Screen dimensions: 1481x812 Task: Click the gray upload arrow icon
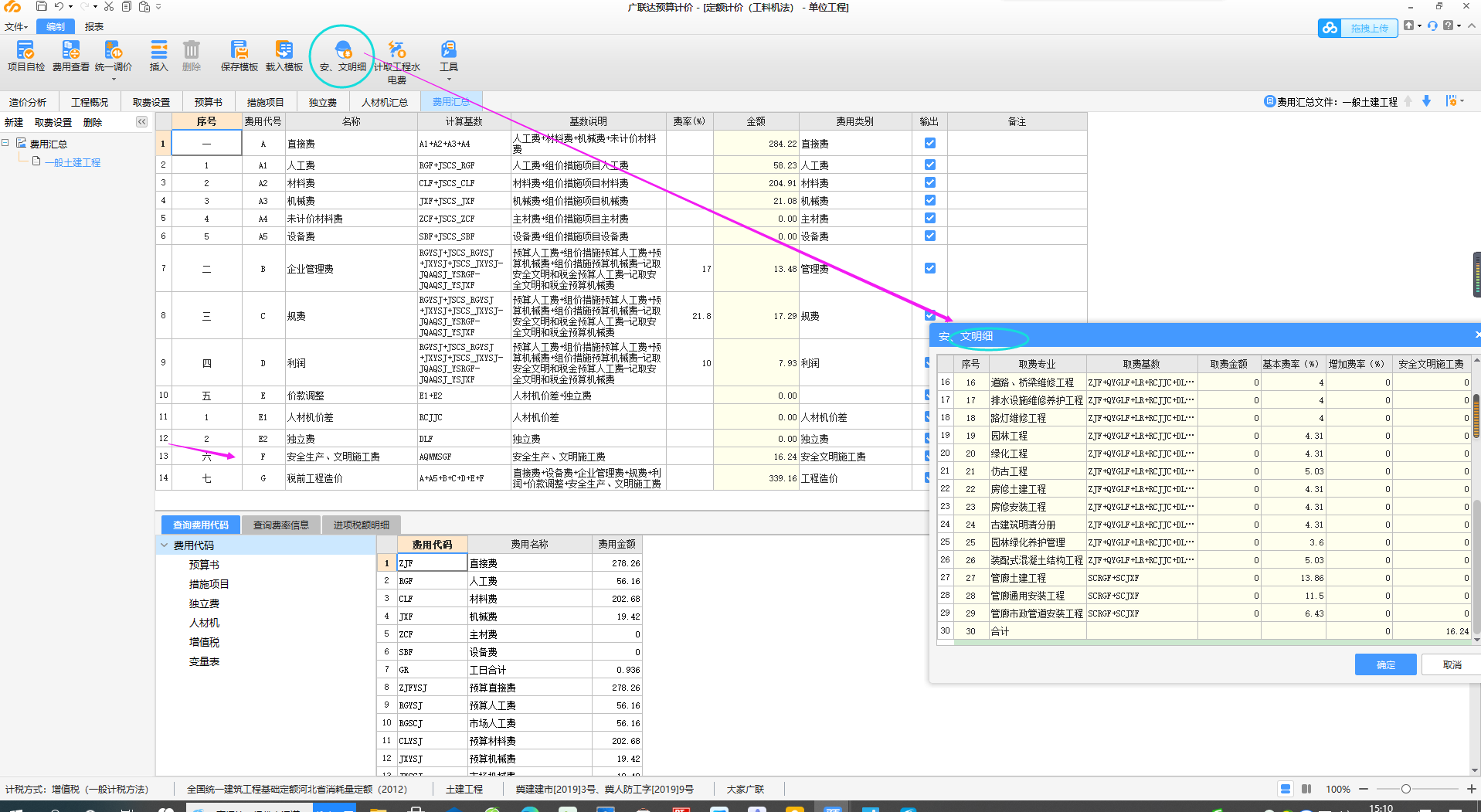tap(1409, 25)
